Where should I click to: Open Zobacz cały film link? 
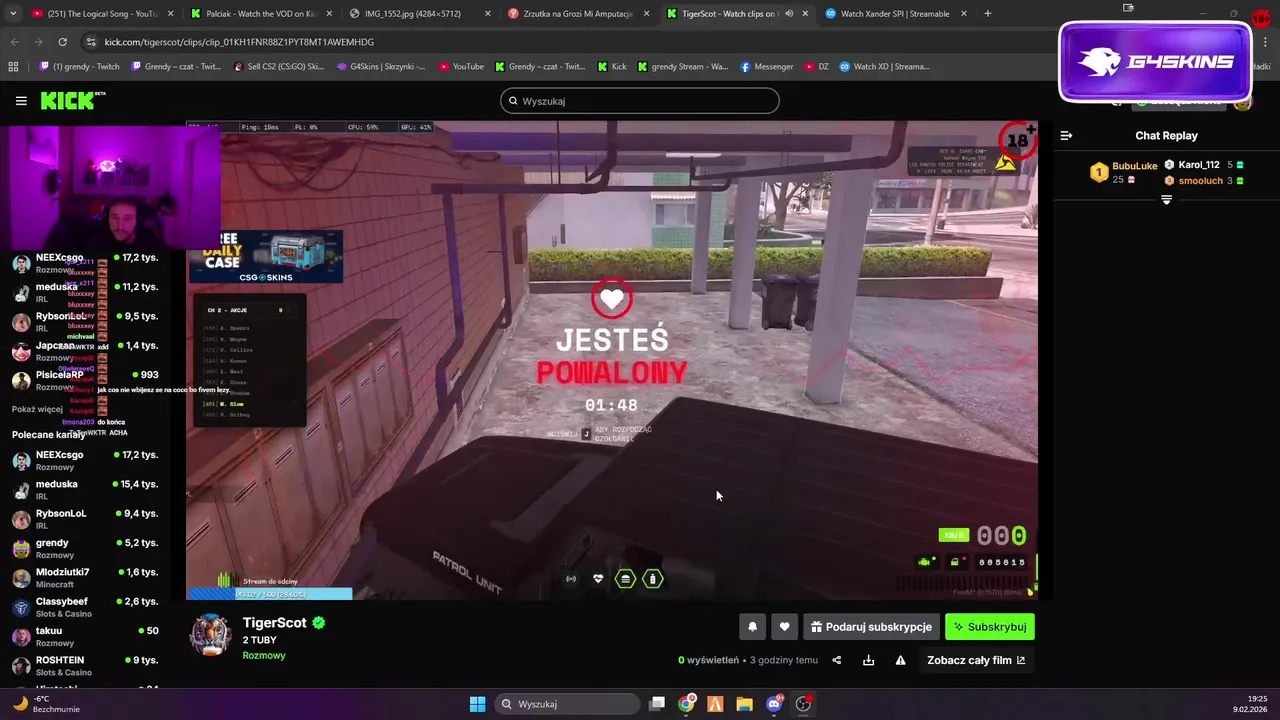(976, 660)
